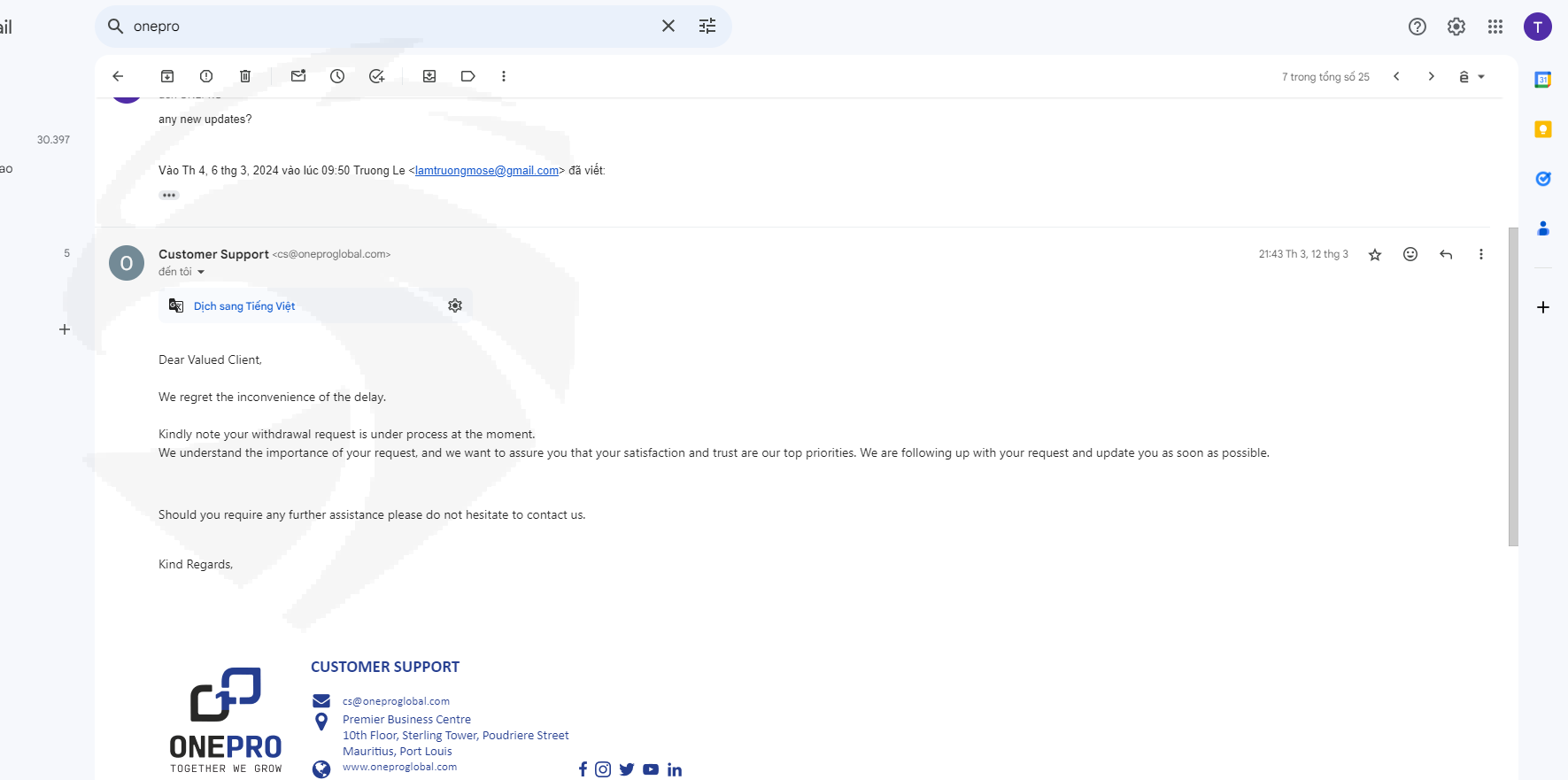Archive this email conversation

pos(167,76)
